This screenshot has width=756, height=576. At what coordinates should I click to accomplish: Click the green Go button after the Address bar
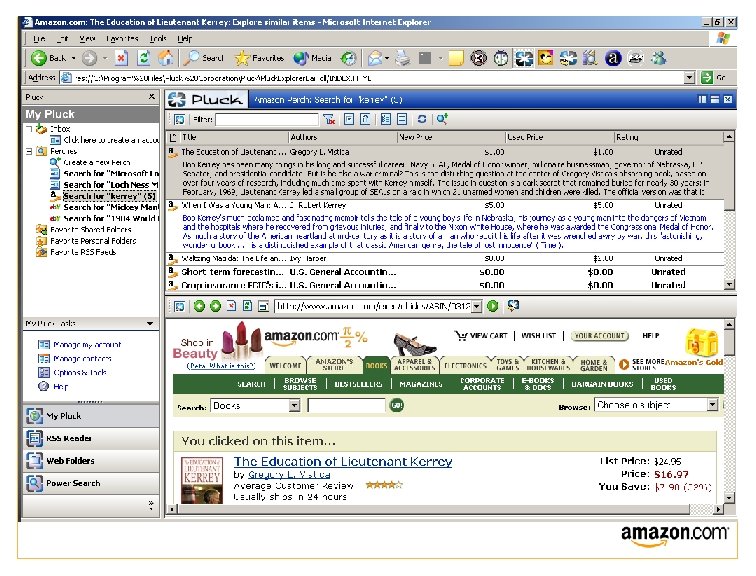point(707,77)
